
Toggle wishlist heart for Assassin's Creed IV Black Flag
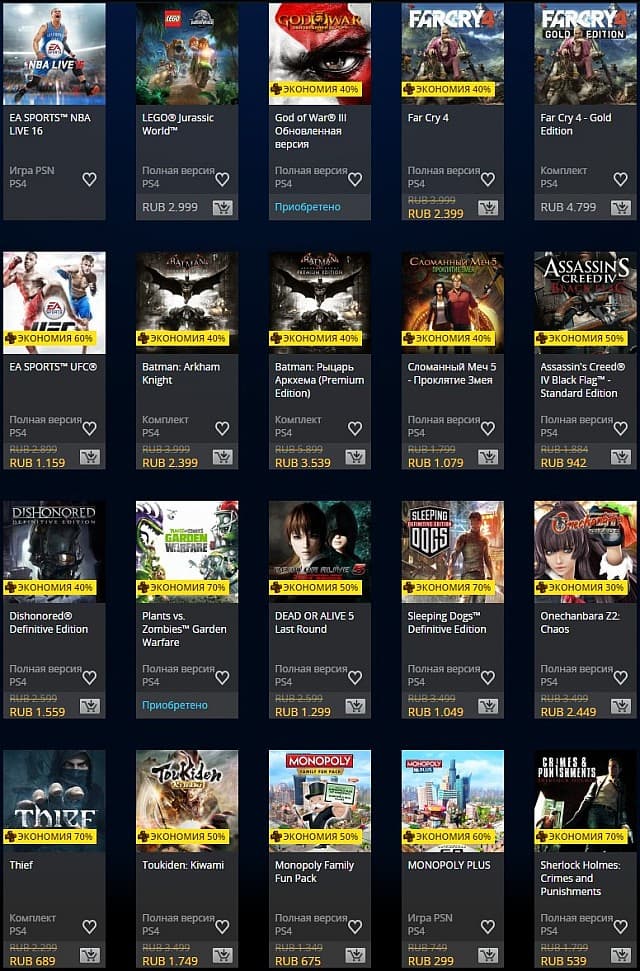[621, 429]
